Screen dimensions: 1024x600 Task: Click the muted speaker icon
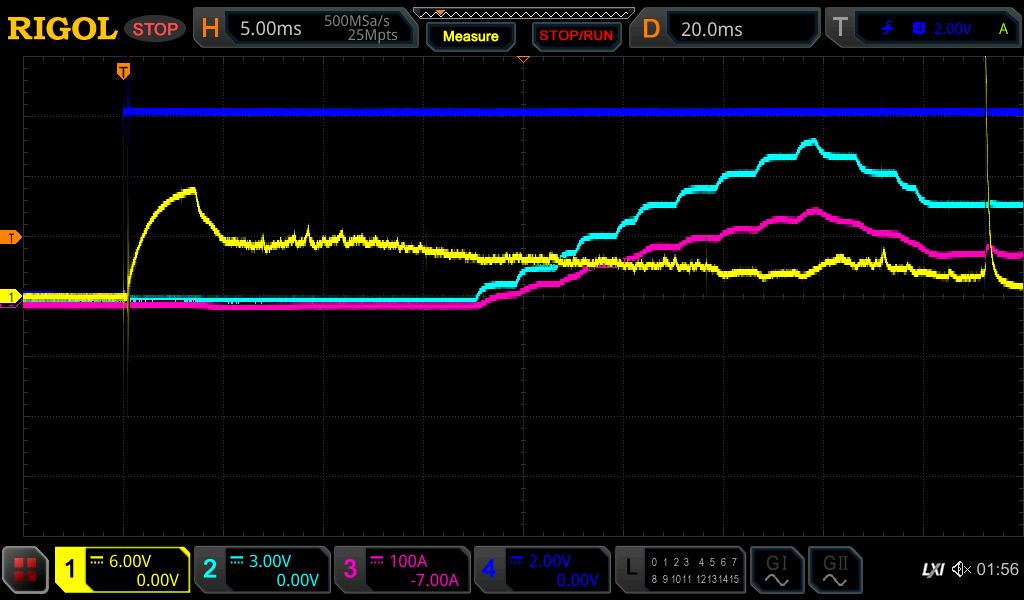(x=960, y=570)
